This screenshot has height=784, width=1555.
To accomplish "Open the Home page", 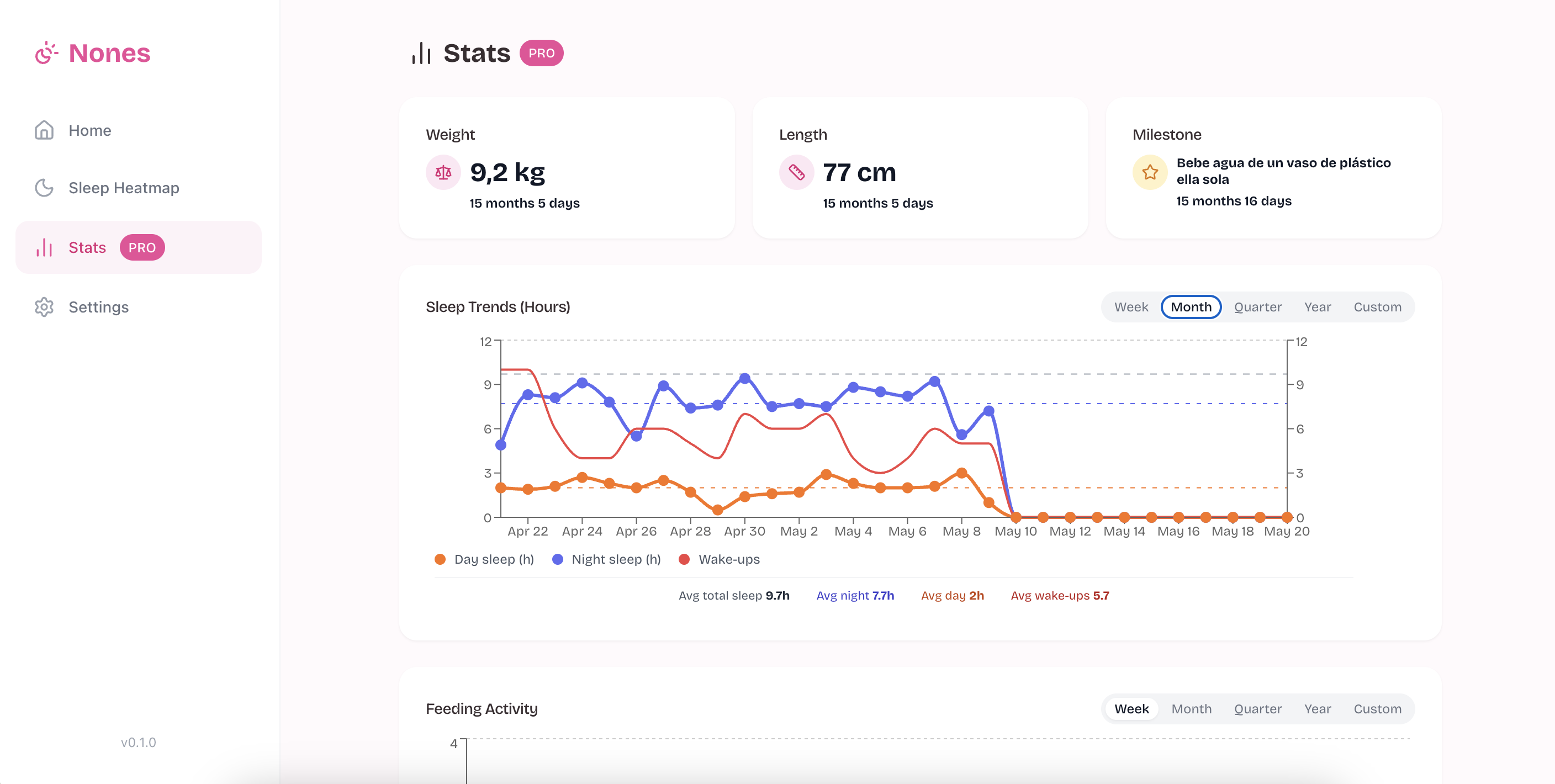I will point(138,130).
